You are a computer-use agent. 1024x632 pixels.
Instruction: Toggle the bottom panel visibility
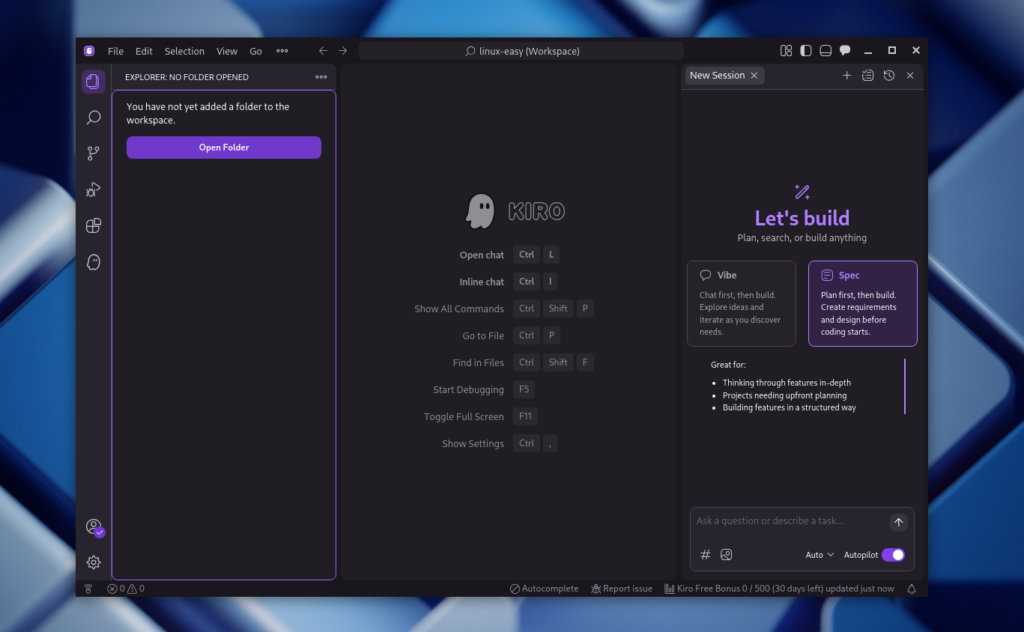click(x=824, y=50)
